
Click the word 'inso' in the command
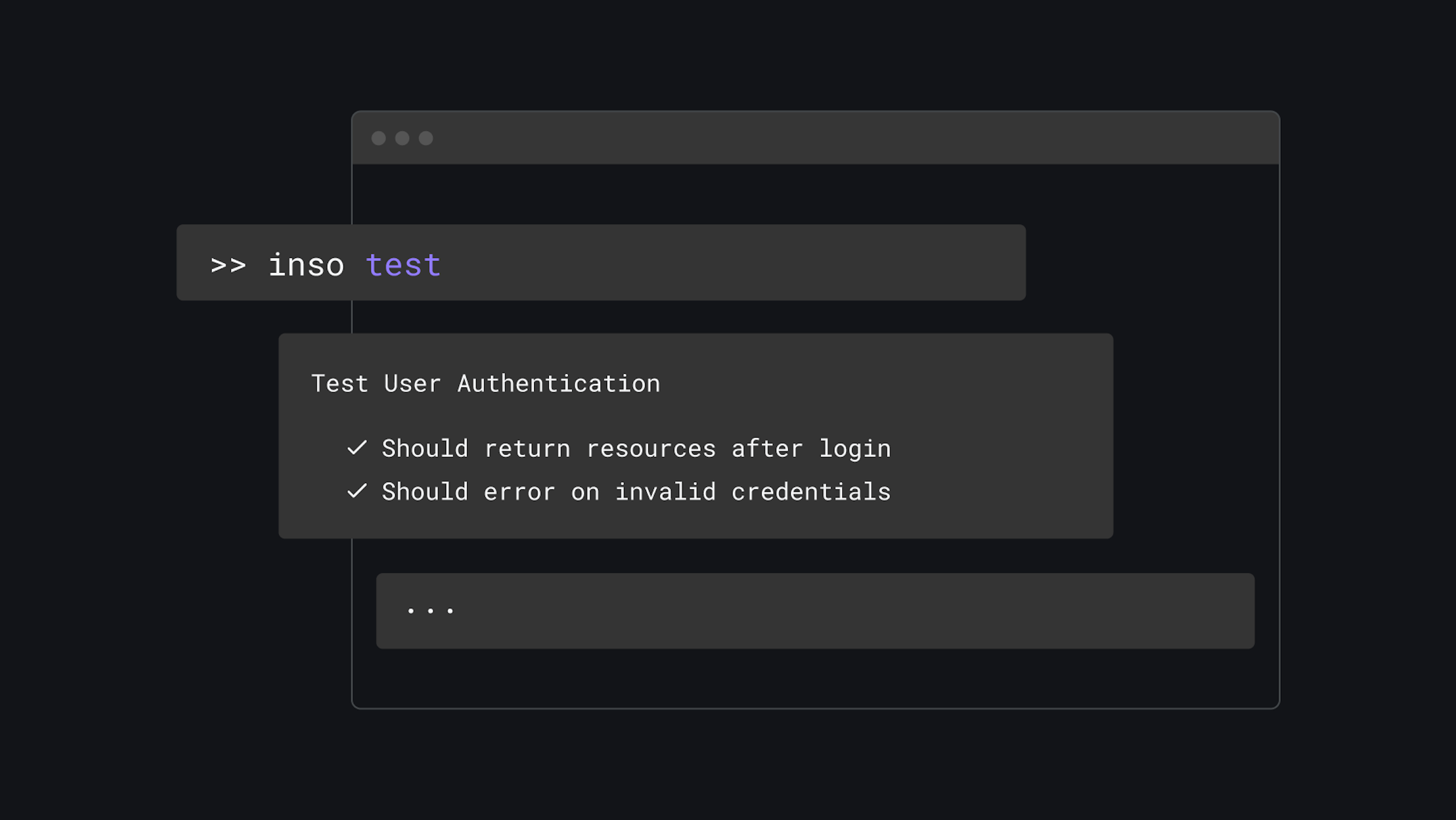click(307, 265)
